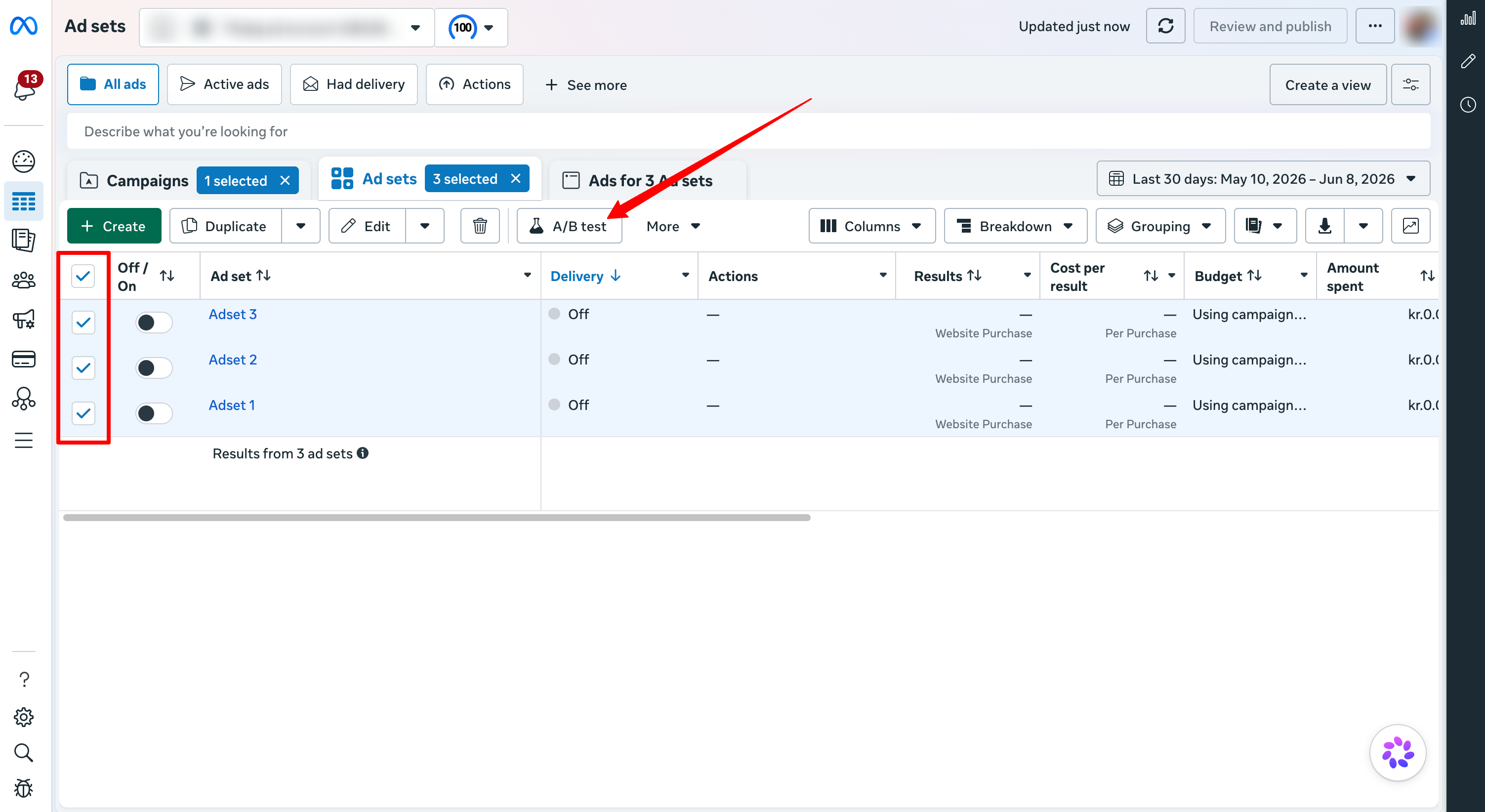The image size is (1485, 812).
Task: Open Settings gear in sidebar
Action: 24,718
